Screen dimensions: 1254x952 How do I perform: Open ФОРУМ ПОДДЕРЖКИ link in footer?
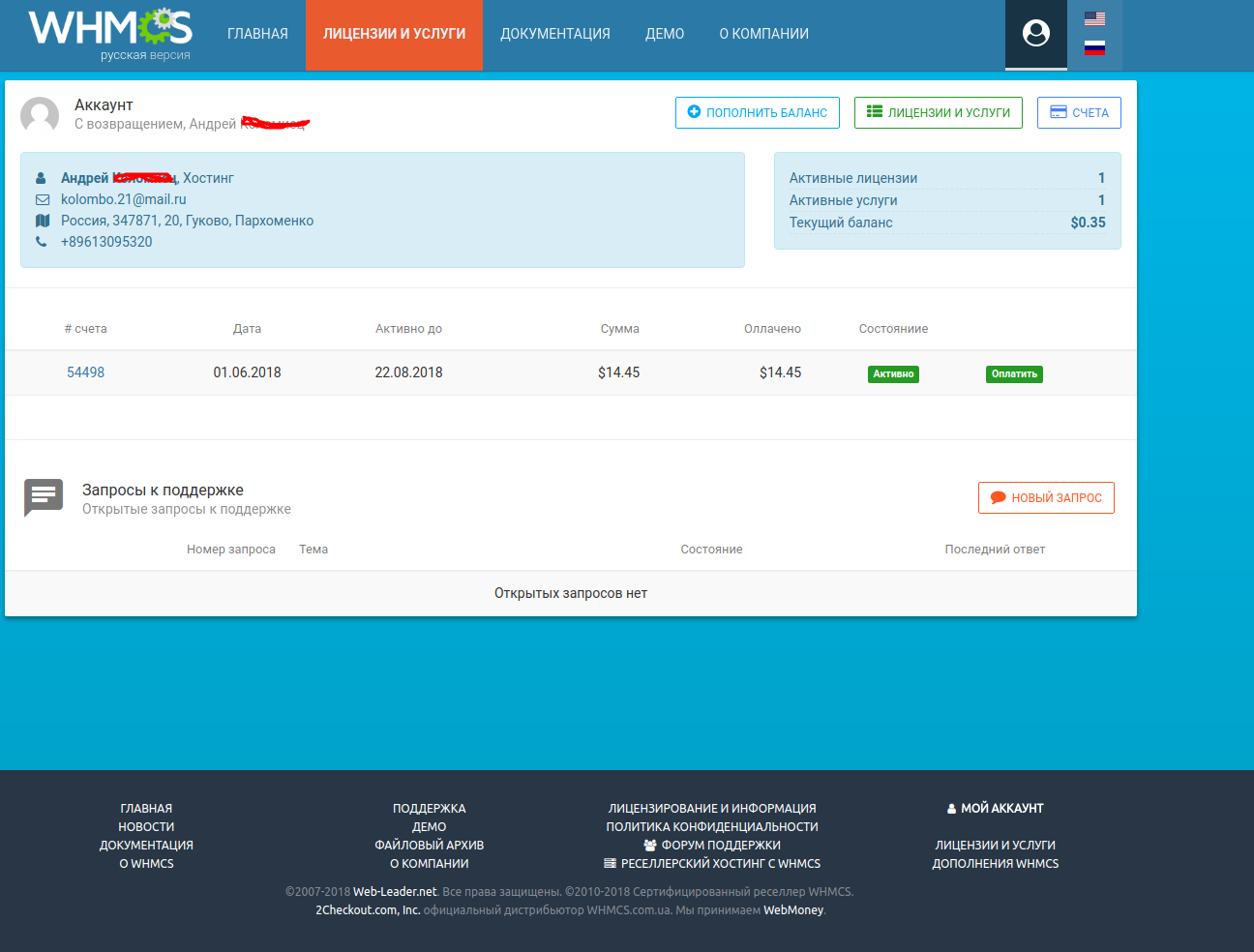[720, 846]
